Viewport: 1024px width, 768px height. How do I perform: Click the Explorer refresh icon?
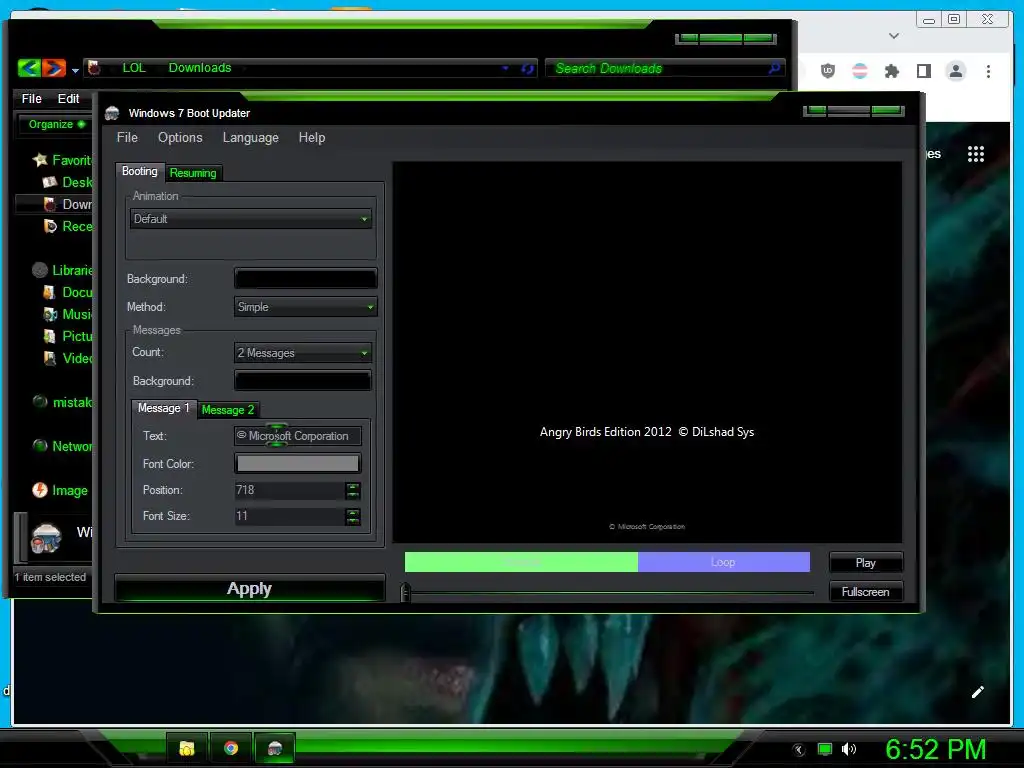coord(527,68)
